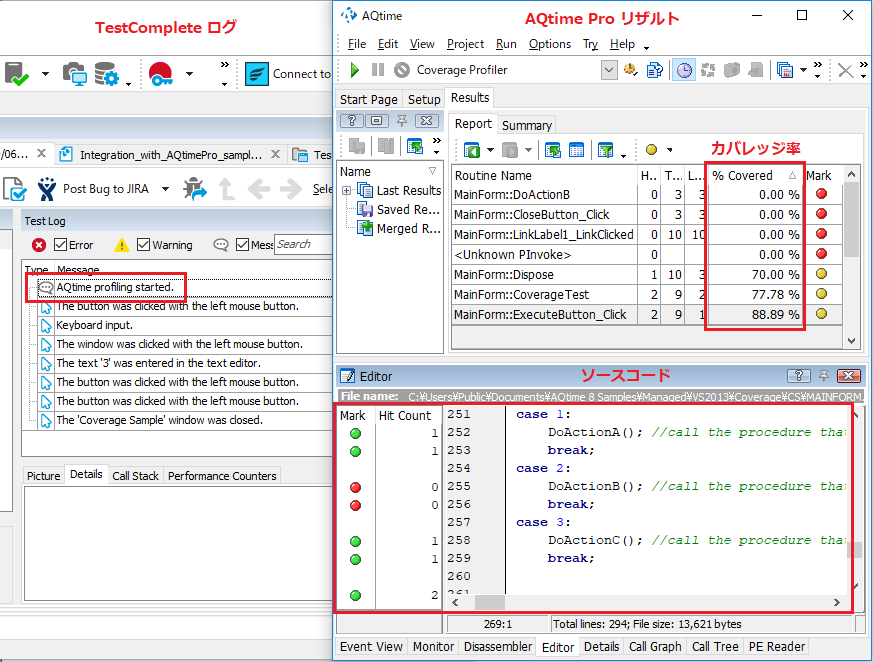Click the computers network icon in TestComplete toolbar
The image size is (873, 662).
[75, 74]
